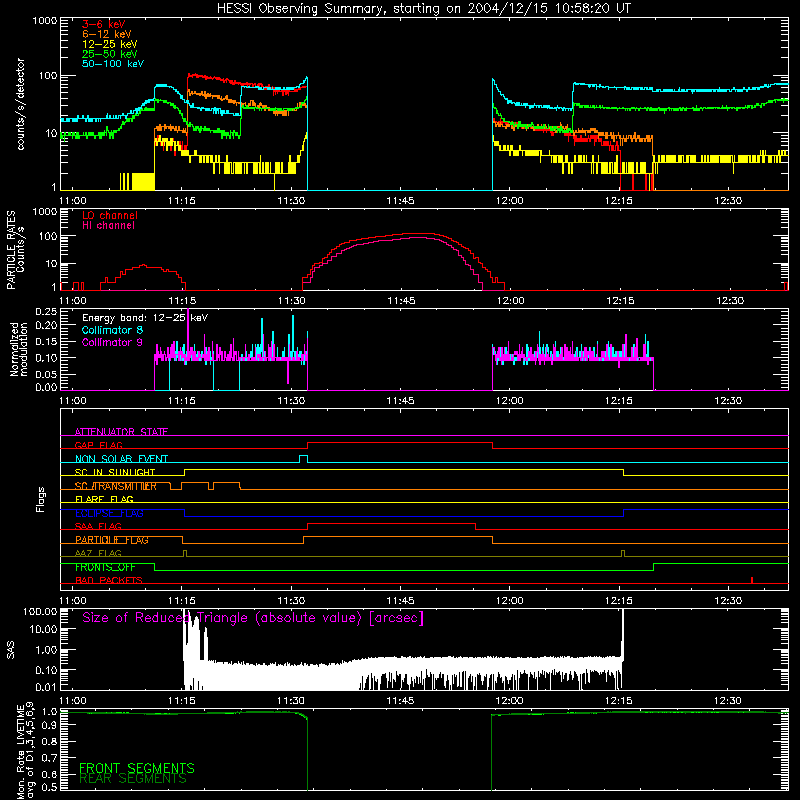Select the '50-100 keV' legend label
Screen dimensions: 800x800
point(113,64)
